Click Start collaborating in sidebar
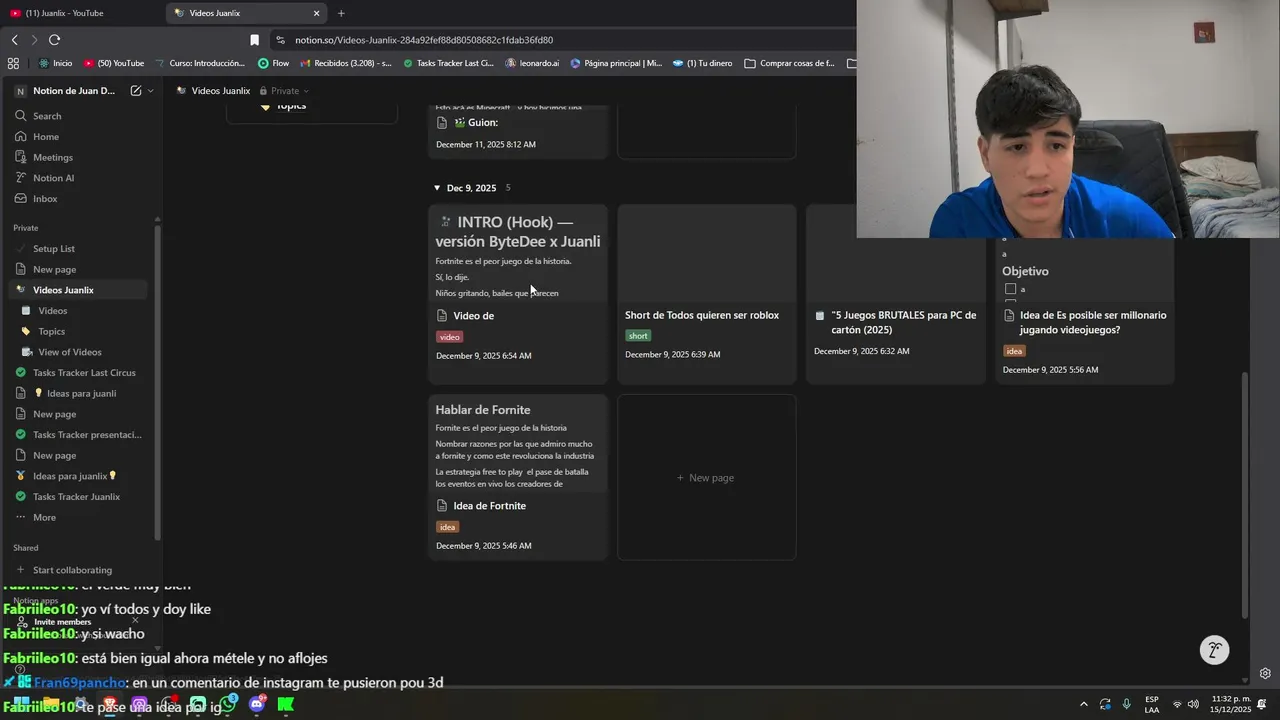The image size is (1280, 720). tap(80, 570)
